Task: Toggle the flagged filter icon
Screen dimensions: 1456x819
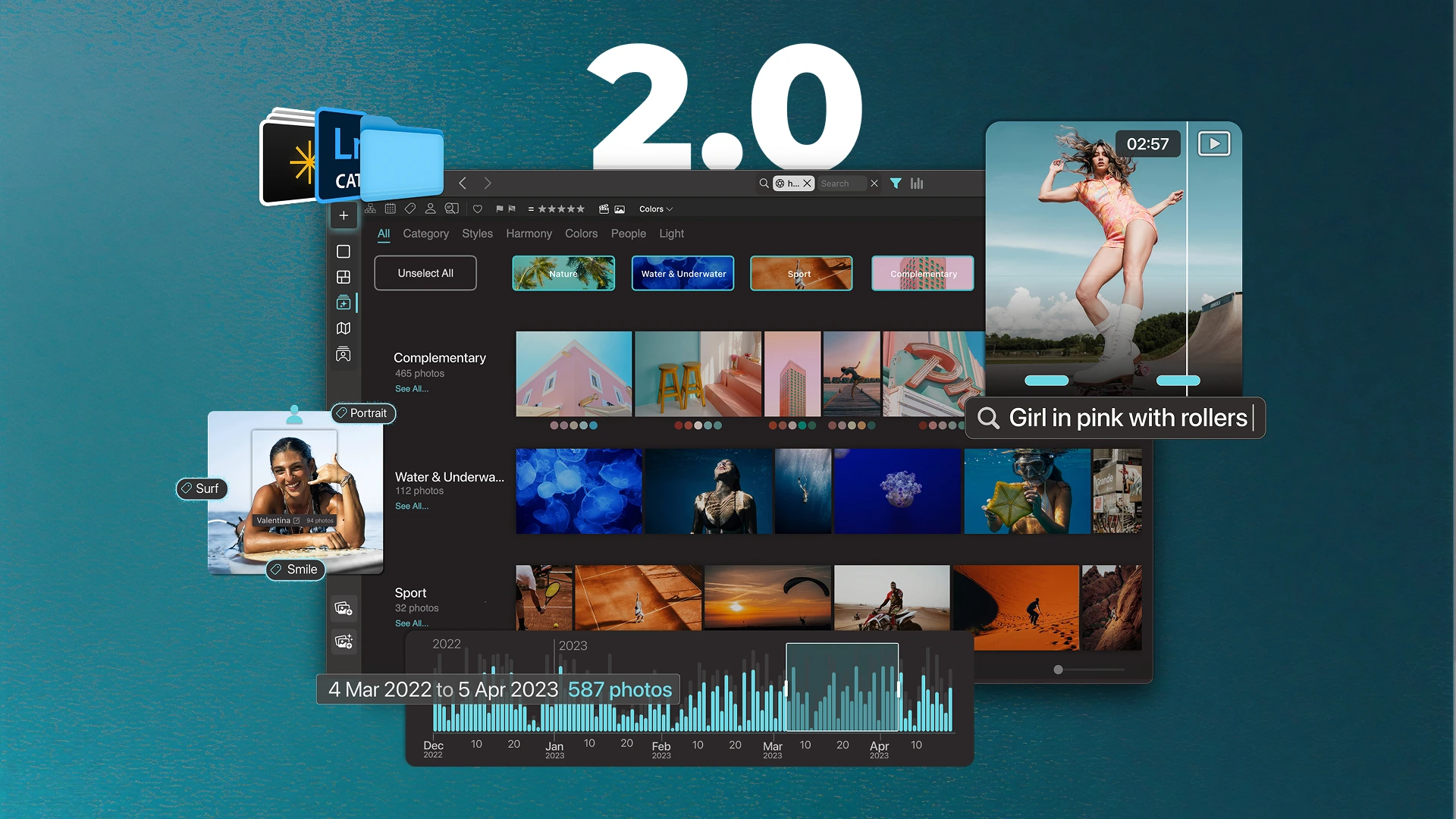Action: point(499,209)
